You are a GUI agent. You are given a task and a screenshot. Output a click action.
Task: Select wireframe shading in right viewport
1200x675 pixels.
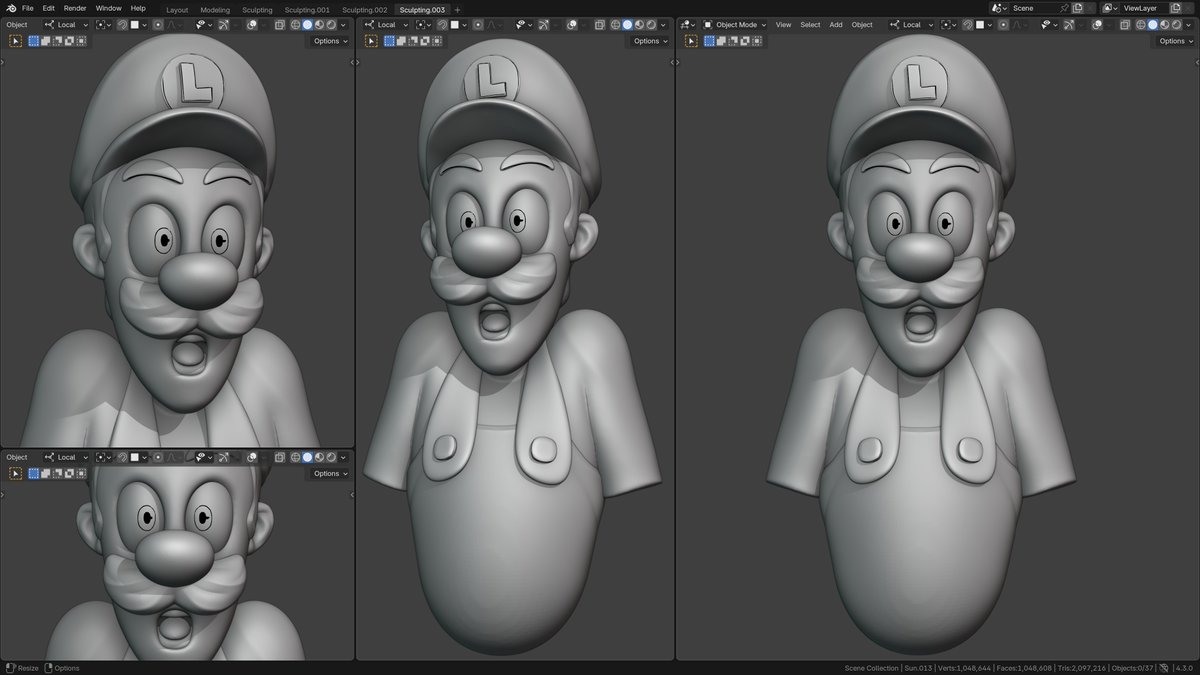1139,25
